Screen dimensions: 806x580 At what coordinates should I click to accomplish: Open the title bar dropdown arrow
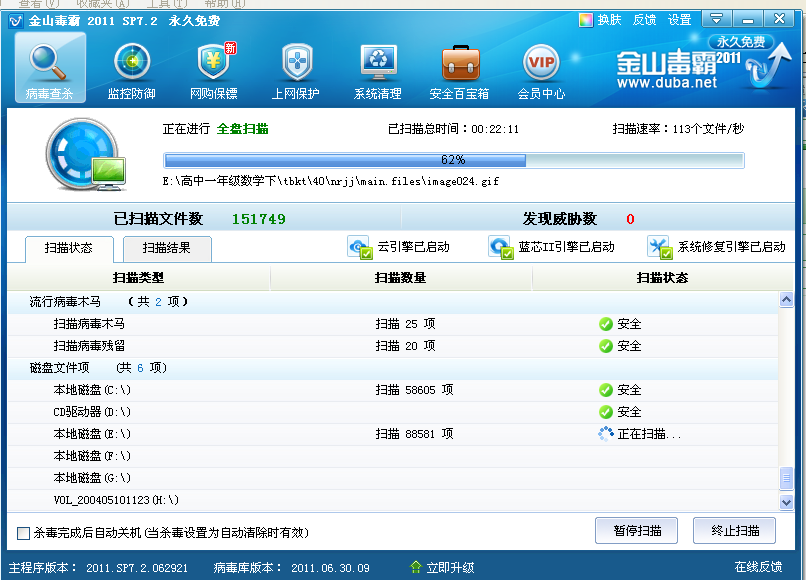coord(716,18)
